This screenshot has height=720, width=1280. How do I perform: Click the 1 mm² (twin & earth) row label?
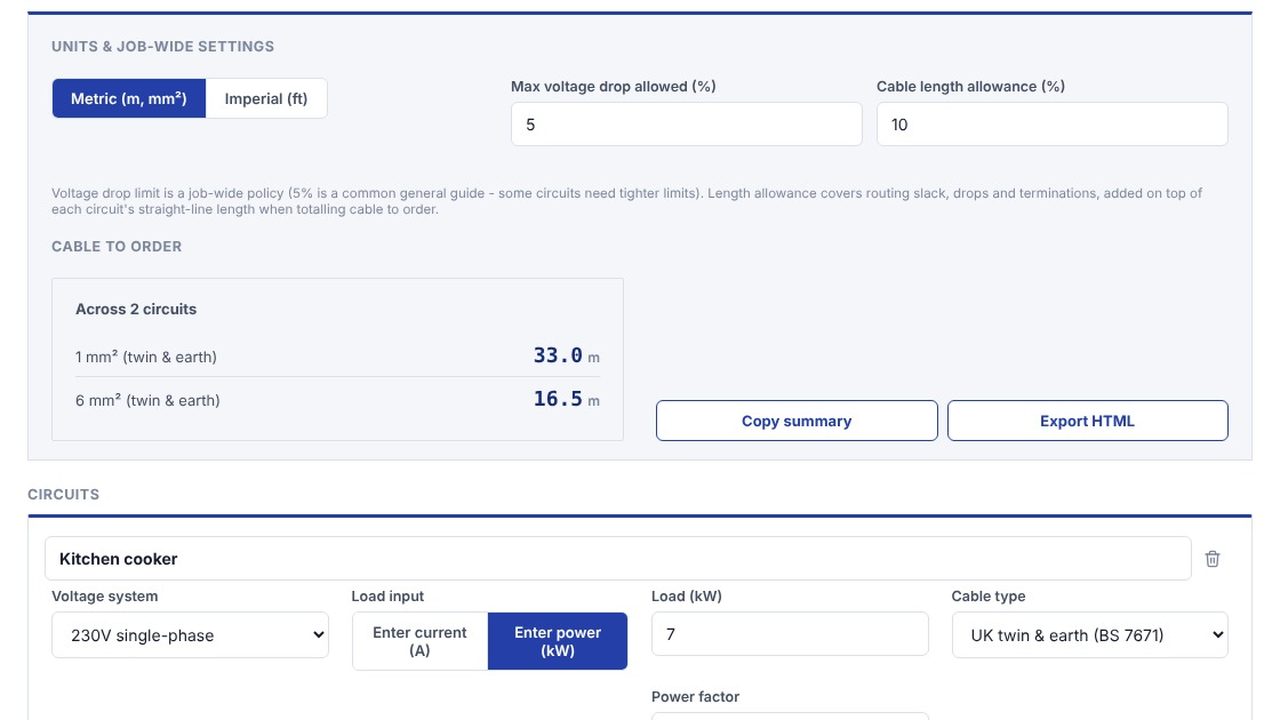tap(146, 357)
